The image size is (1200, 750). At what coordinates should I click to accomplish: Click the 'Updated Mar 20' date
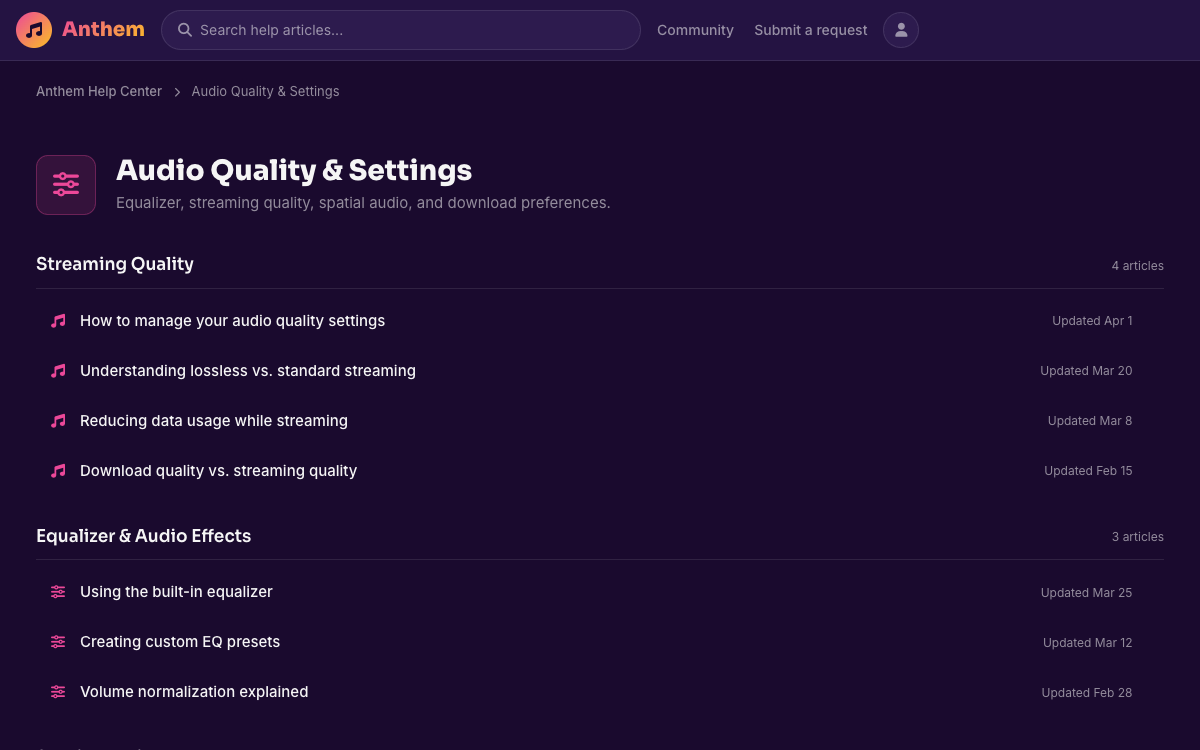point(1086,371)
